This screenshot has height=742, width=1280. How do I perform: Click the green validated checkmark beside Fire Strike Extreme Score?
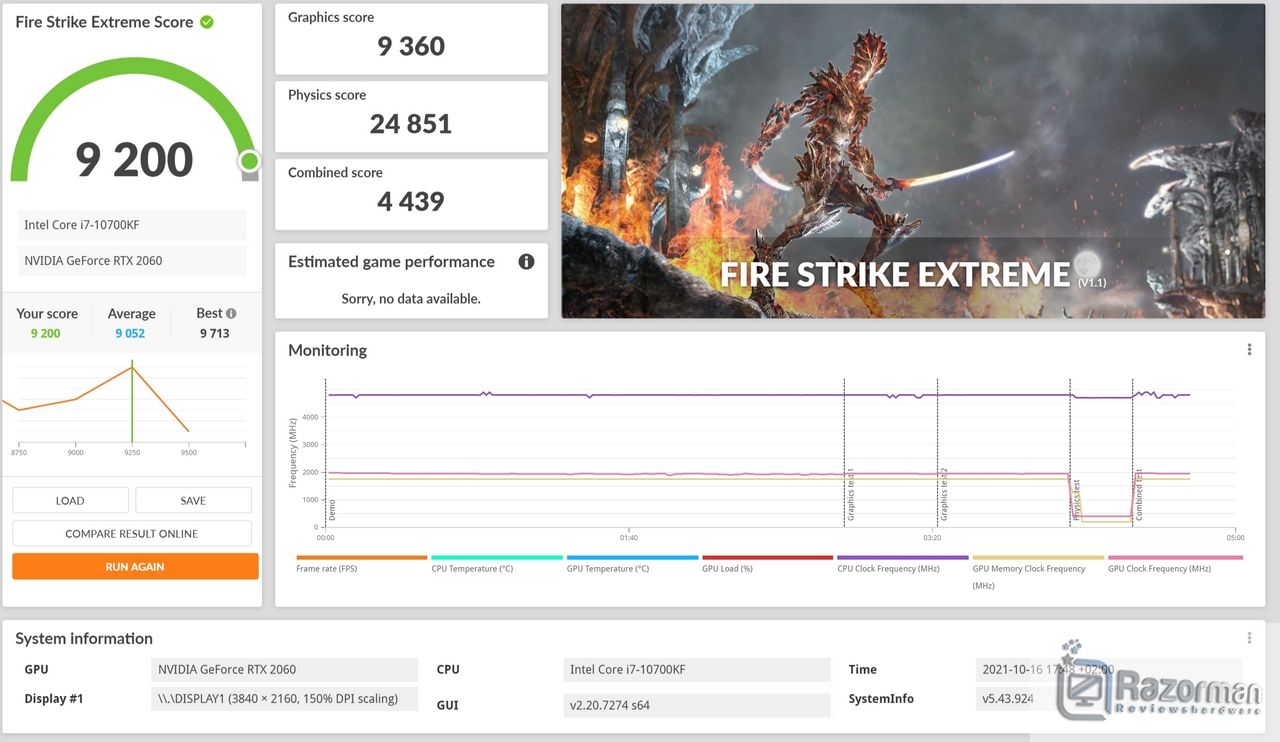207,22
